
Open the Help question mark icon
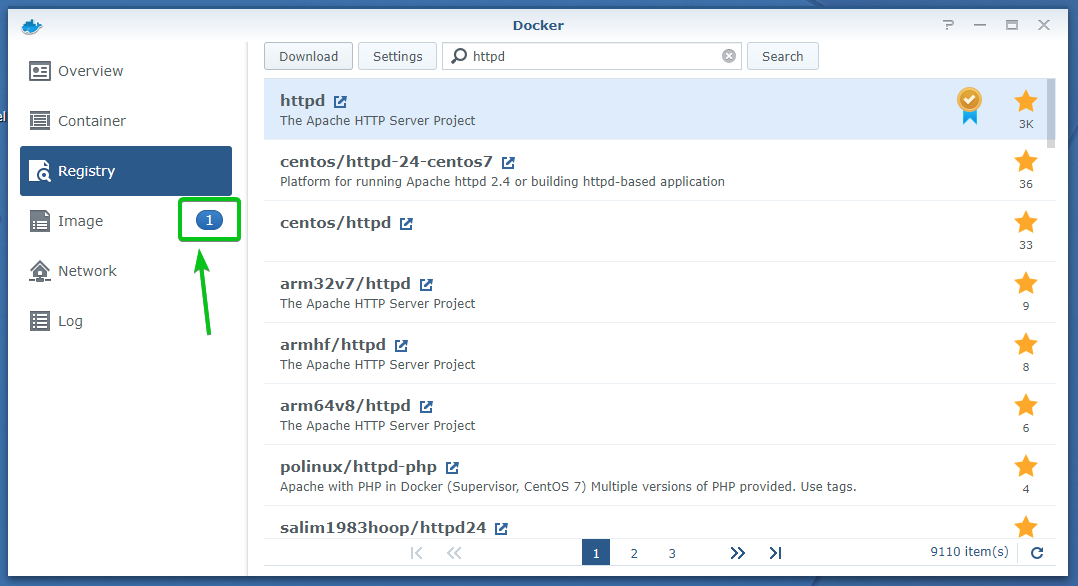947,25
